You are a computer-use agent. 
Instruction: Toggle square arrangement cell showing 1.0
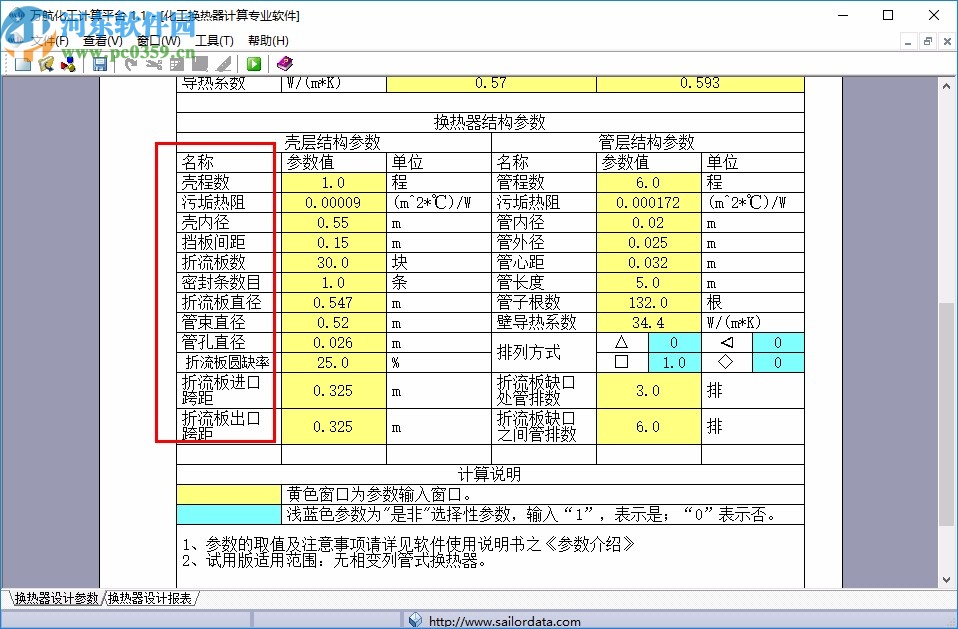pyautogui.click(x=675, y=363)
